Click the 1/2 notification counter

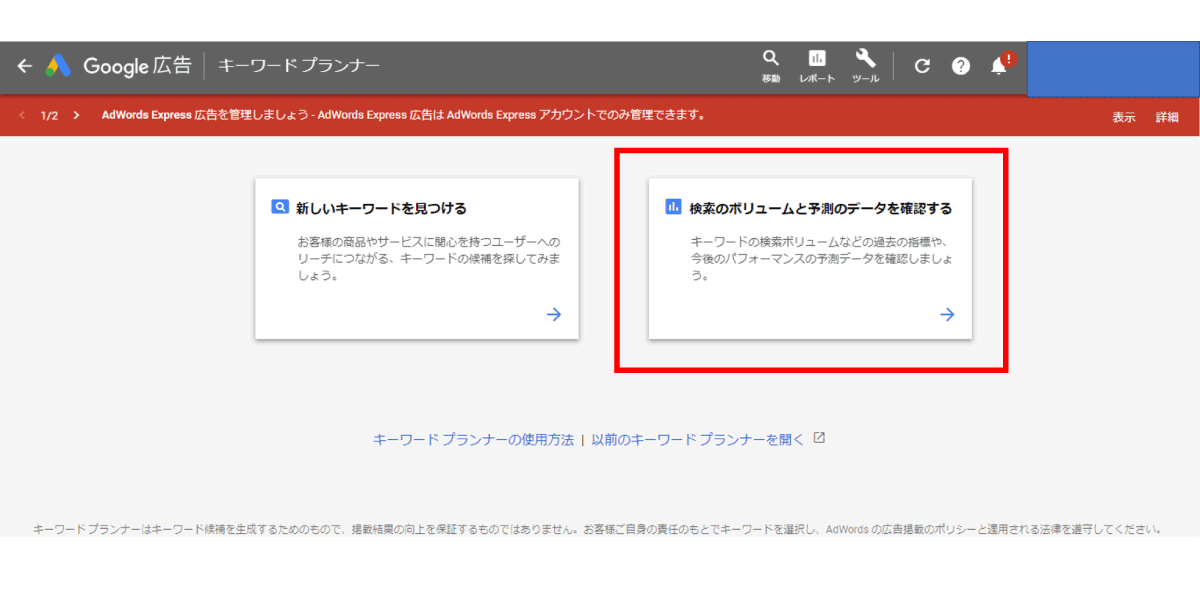[x=49, y=115]
